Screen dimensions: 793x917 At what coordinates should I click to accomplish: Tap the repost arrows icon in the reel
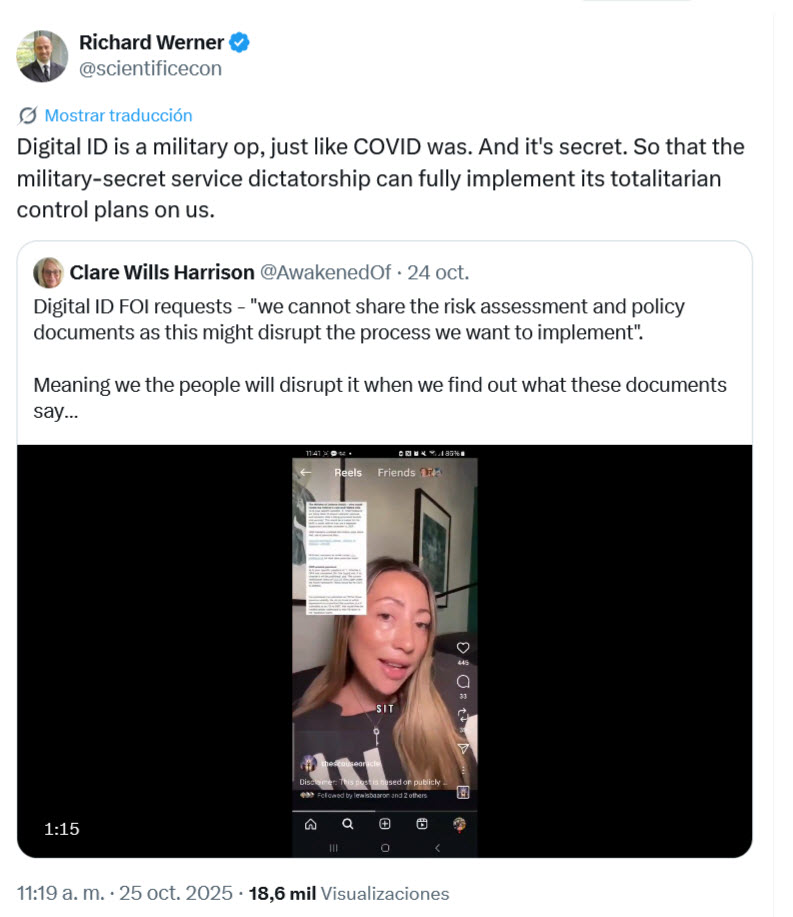coord(462,715)
